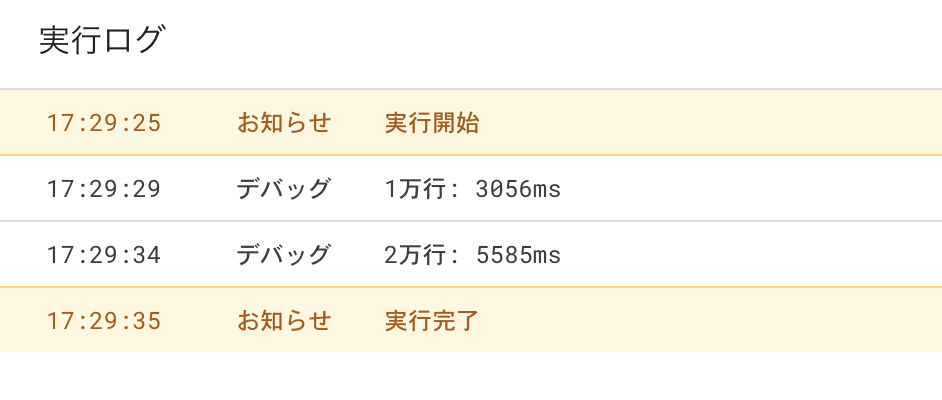Image resolution: width=942 pixels, height=400 pixels.
Task: Click the highlighted 実行完了 log row background
Action: click(x=709, y=320)
